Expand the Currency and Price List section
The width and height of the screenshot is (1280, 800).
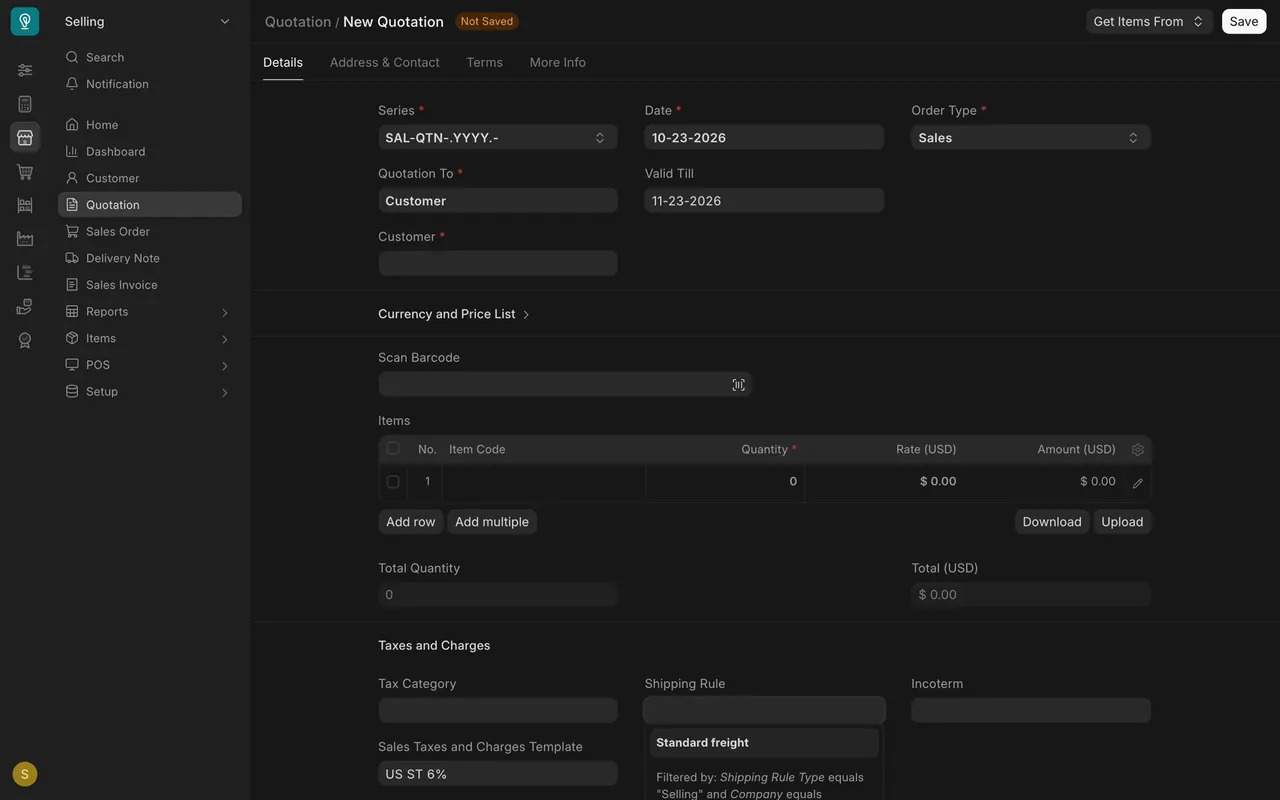[454, 314]
